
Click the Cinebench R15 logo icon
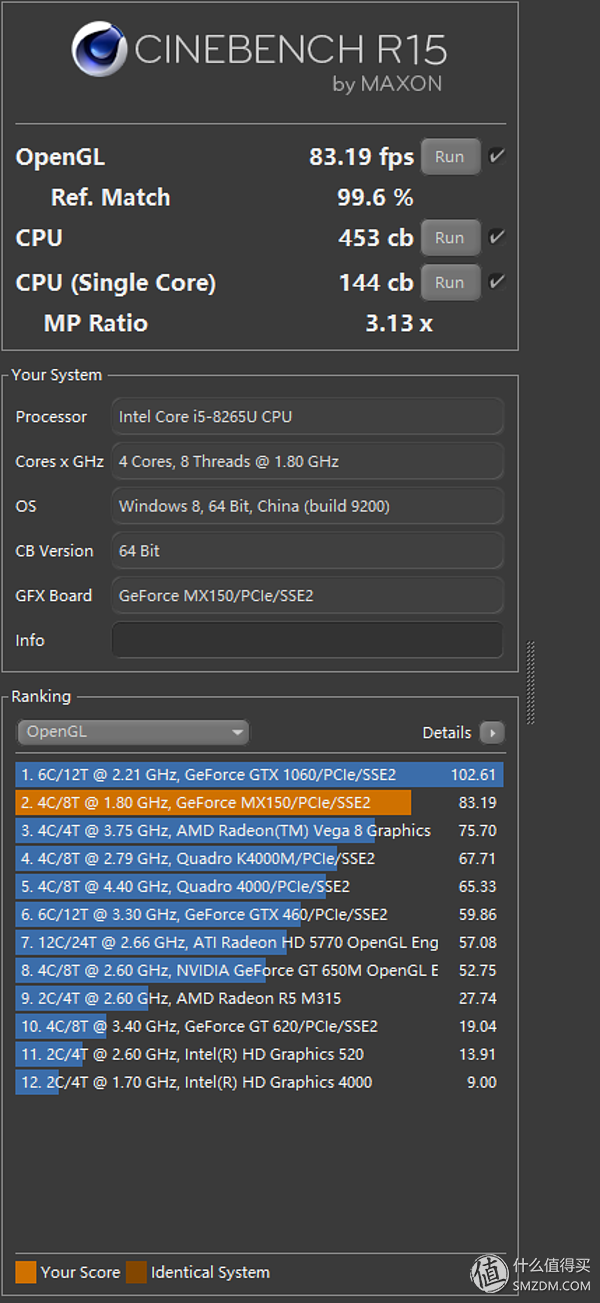(99, 51)
